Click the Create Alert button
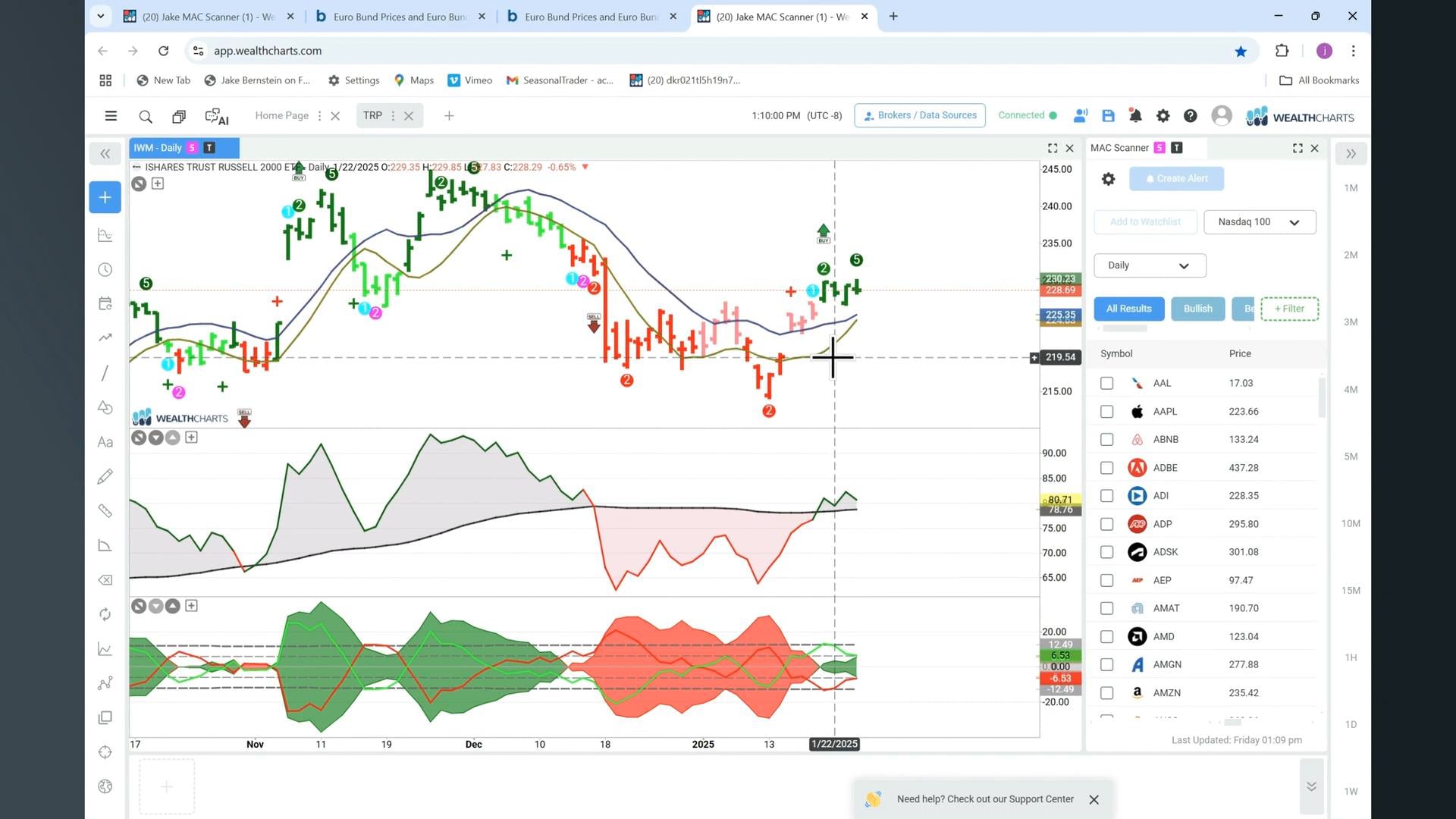1456x819 pixels. point(1176,179)
